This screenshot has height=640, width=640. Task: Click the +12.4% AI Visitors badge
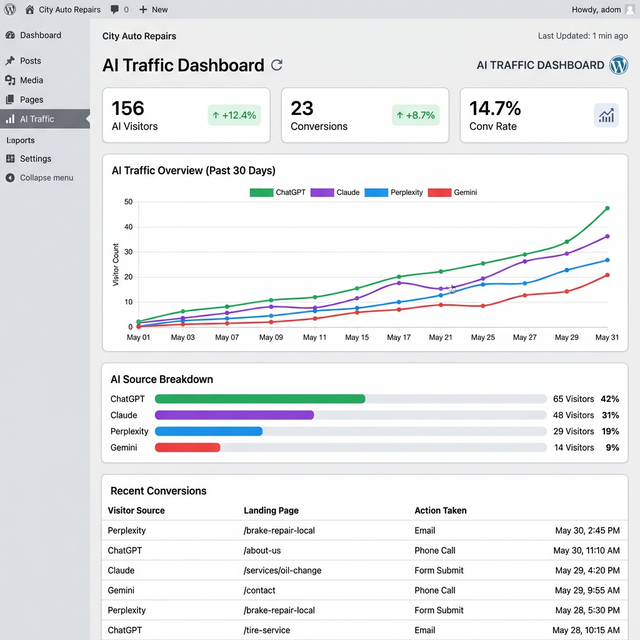click(x=234, y=115)
